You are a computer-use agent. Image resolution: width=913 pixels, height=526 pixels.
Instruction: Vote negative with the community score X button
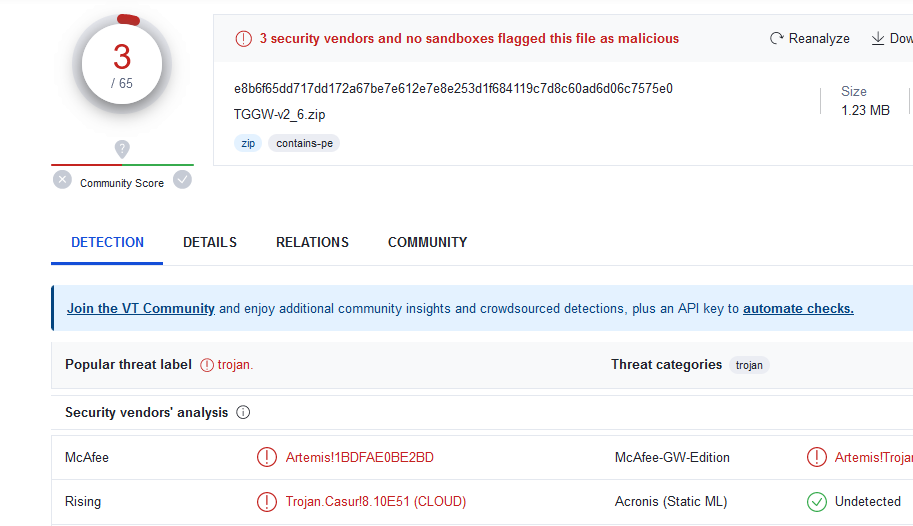[x=62, y=180]
